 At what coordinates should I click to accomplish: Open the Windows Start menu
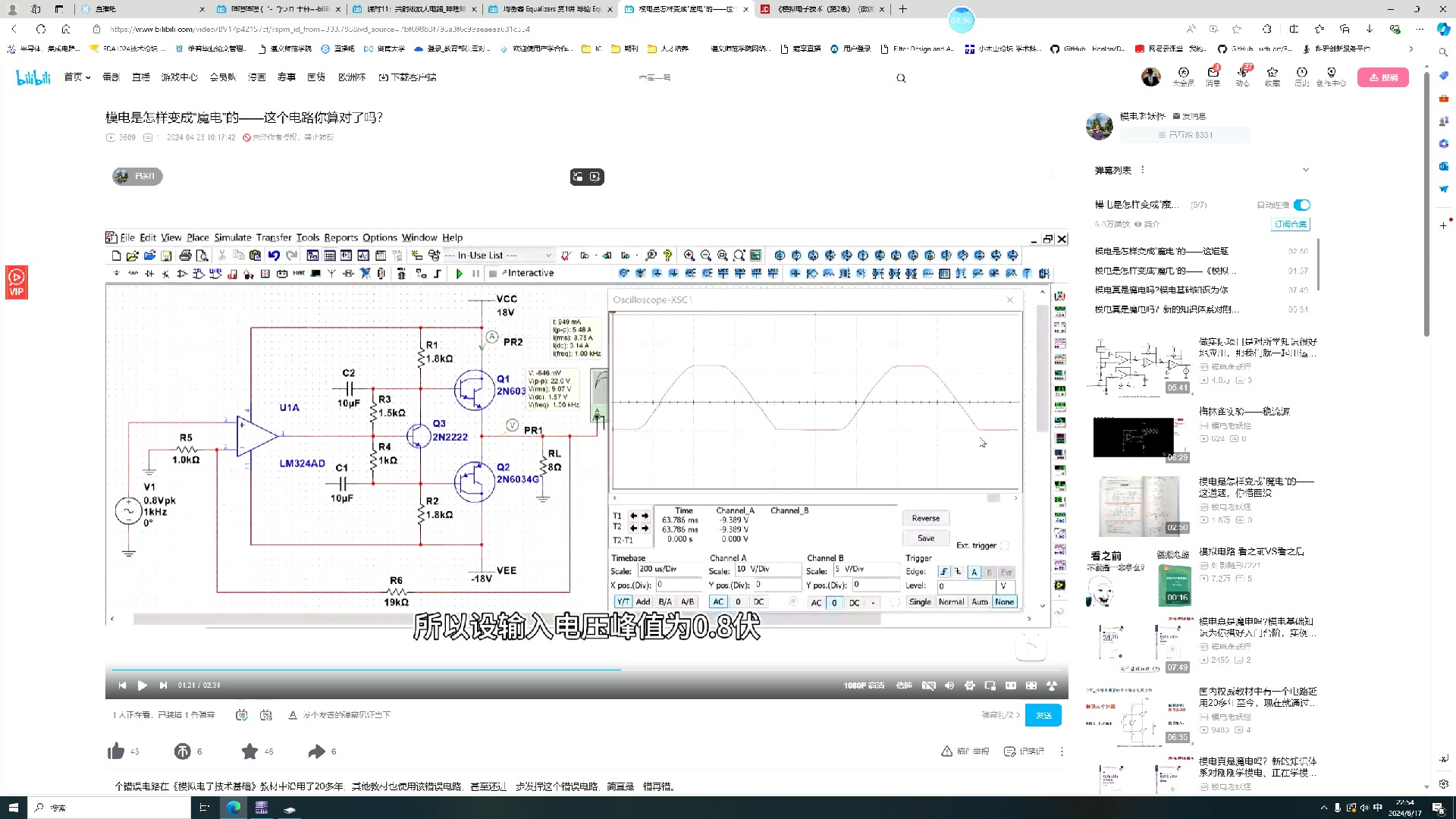coord(13,808)
